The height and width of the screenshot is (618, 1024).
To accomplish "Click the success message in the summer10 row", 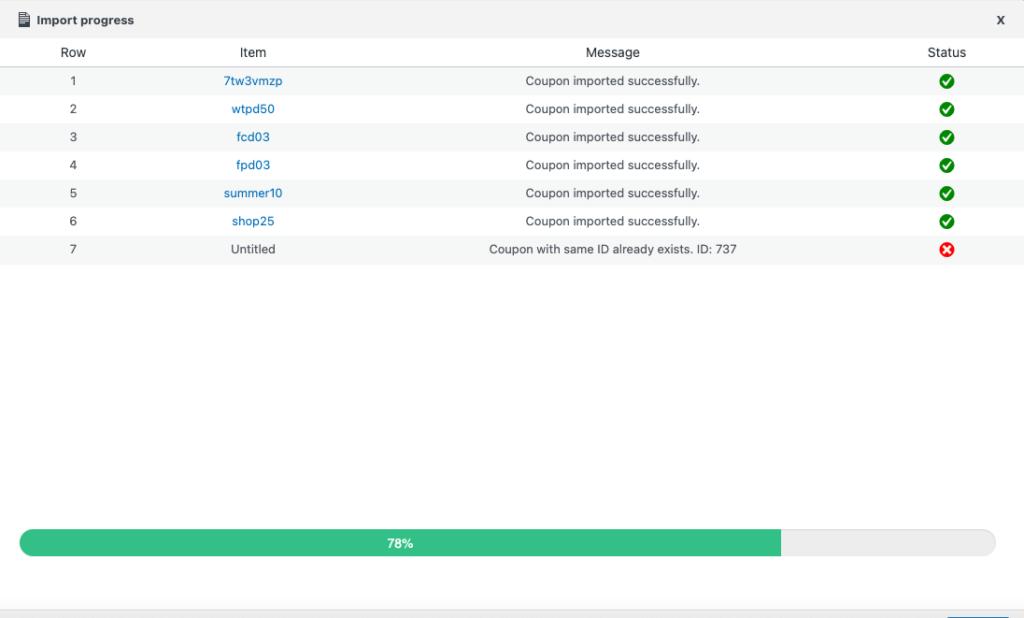I will [x=613, y=193].
